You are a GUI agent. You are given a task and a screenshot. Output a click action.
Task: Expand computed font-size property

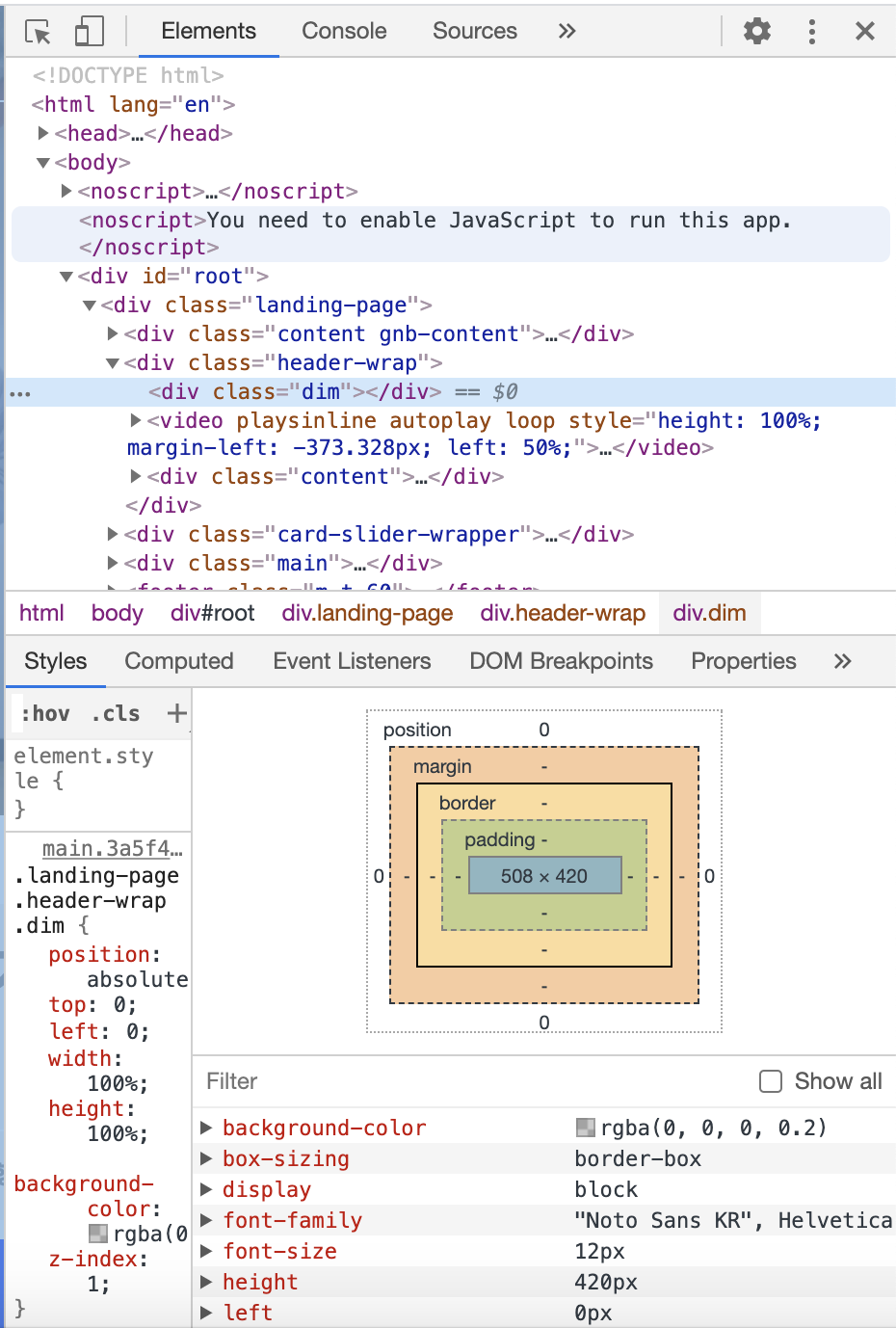[x=206, y=1251]
